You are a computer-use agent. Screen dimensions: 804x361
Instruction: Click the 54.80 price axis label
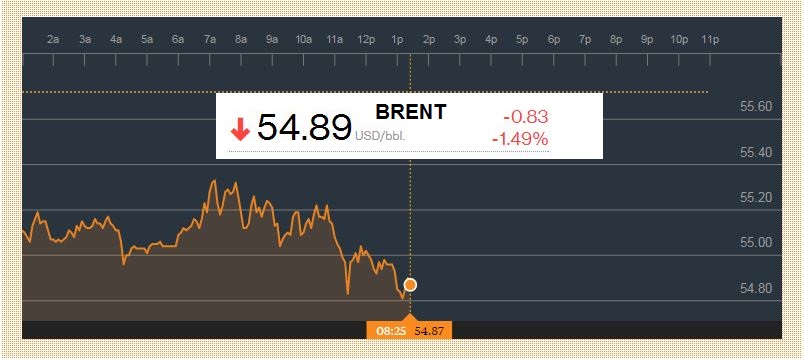(756, 288)
